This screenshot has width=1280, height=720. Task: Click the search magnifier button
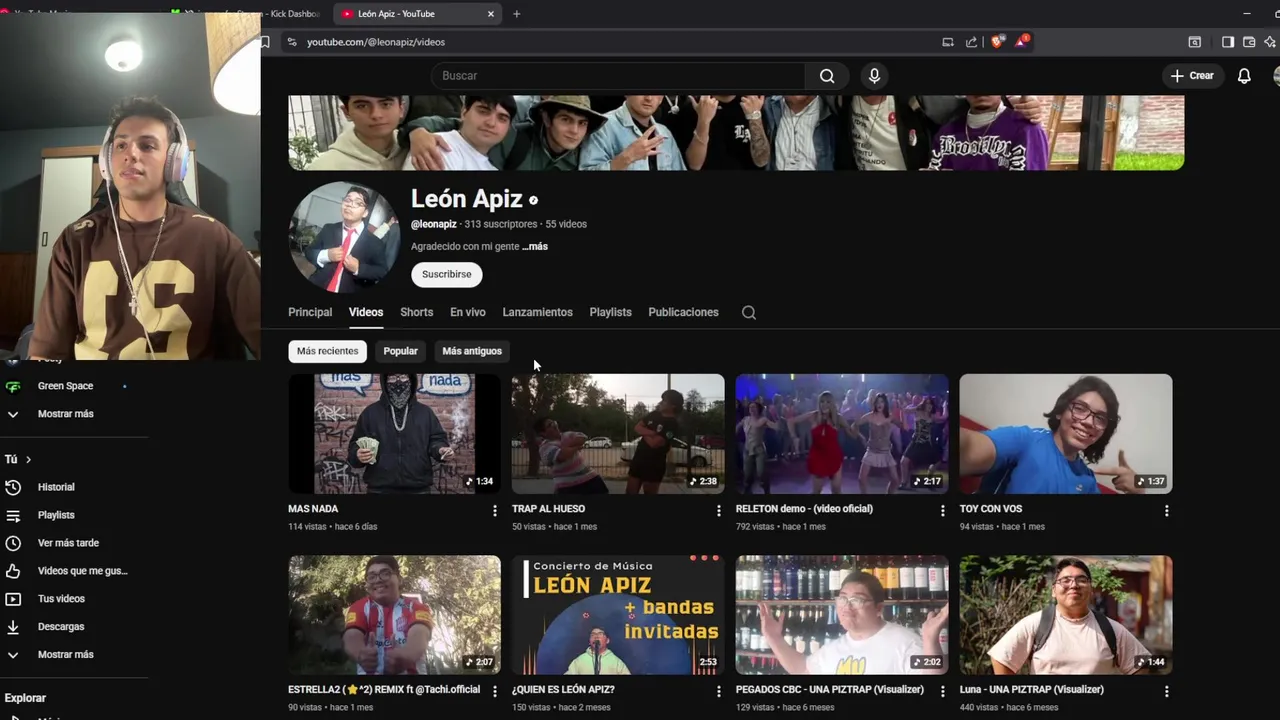click(x=827, y=76)
